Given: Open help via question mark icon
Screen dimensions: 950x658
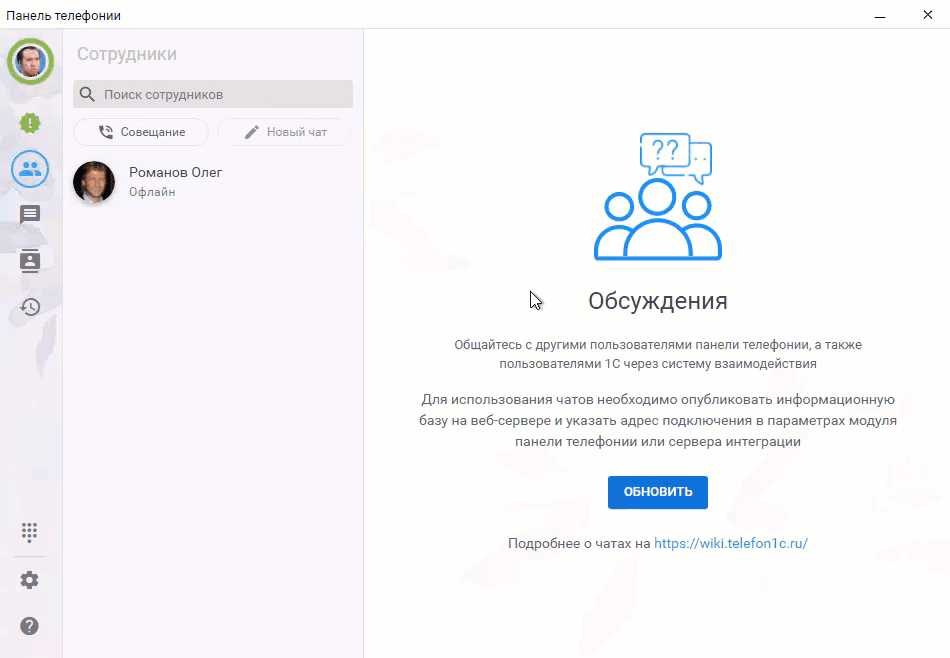Looking at the screenshot, I should click(x=29, y=625).
